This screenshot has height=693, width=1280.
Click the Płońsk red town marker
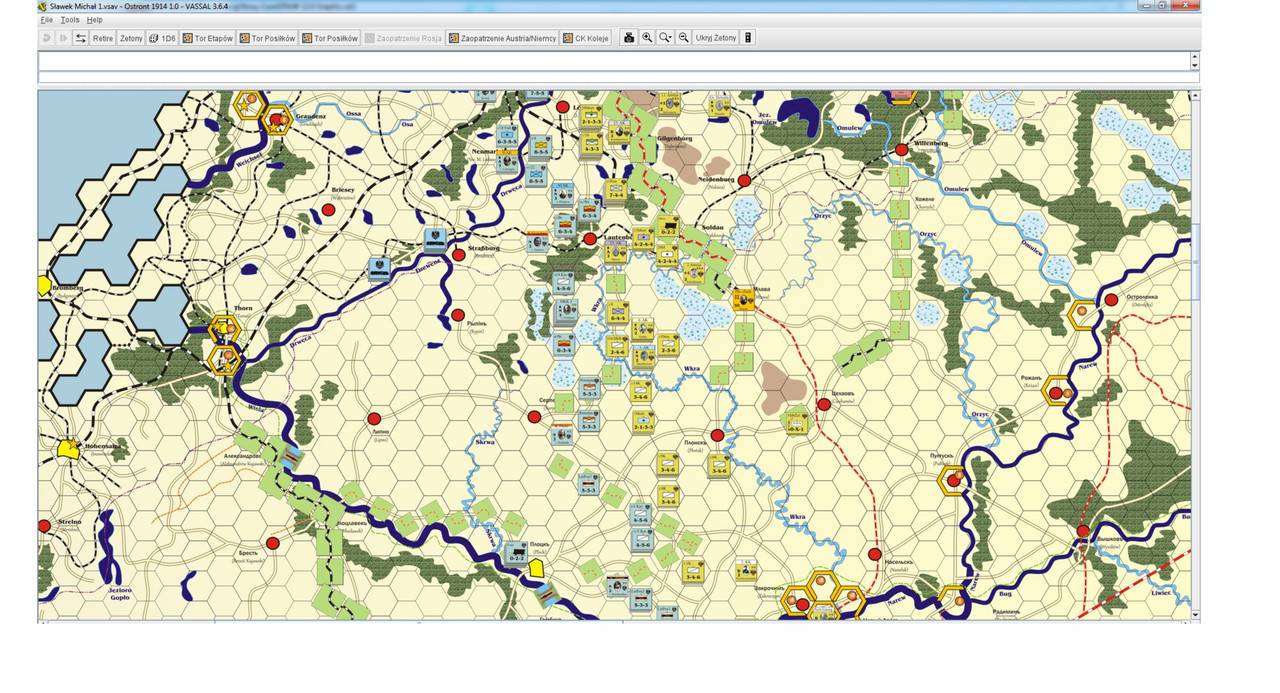[x=717, y=435]
